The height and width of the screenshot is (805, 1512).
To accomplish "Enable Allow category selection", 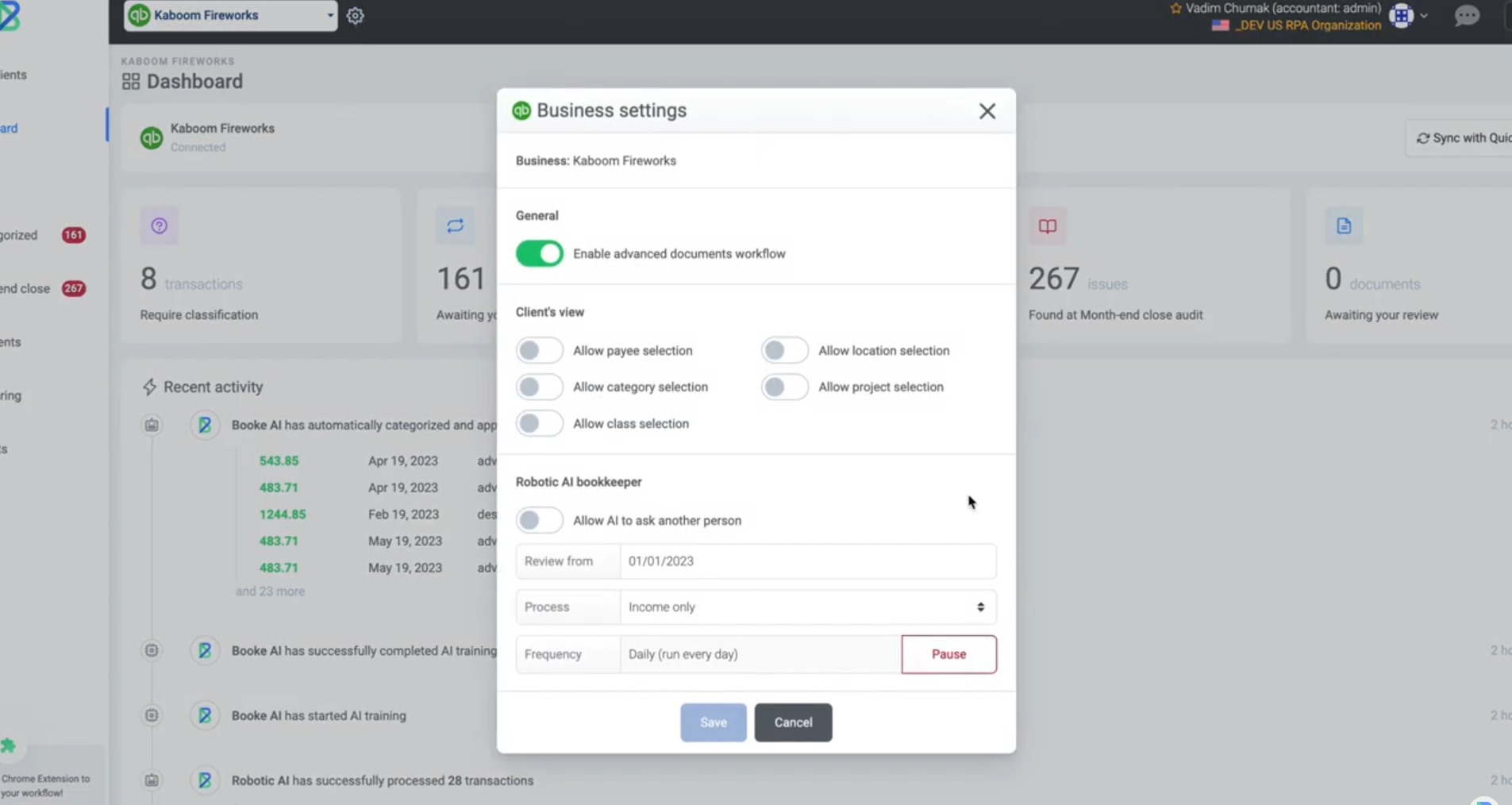I will point(539,387).
